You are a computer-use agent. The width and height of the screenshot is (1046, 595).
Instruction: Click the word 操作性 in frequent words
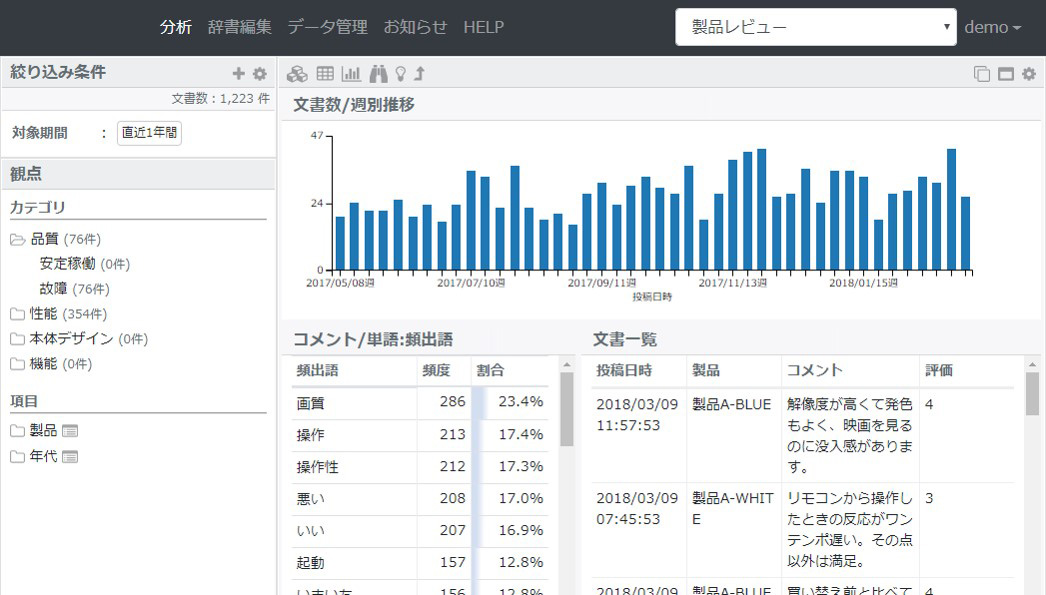[318, 467]
